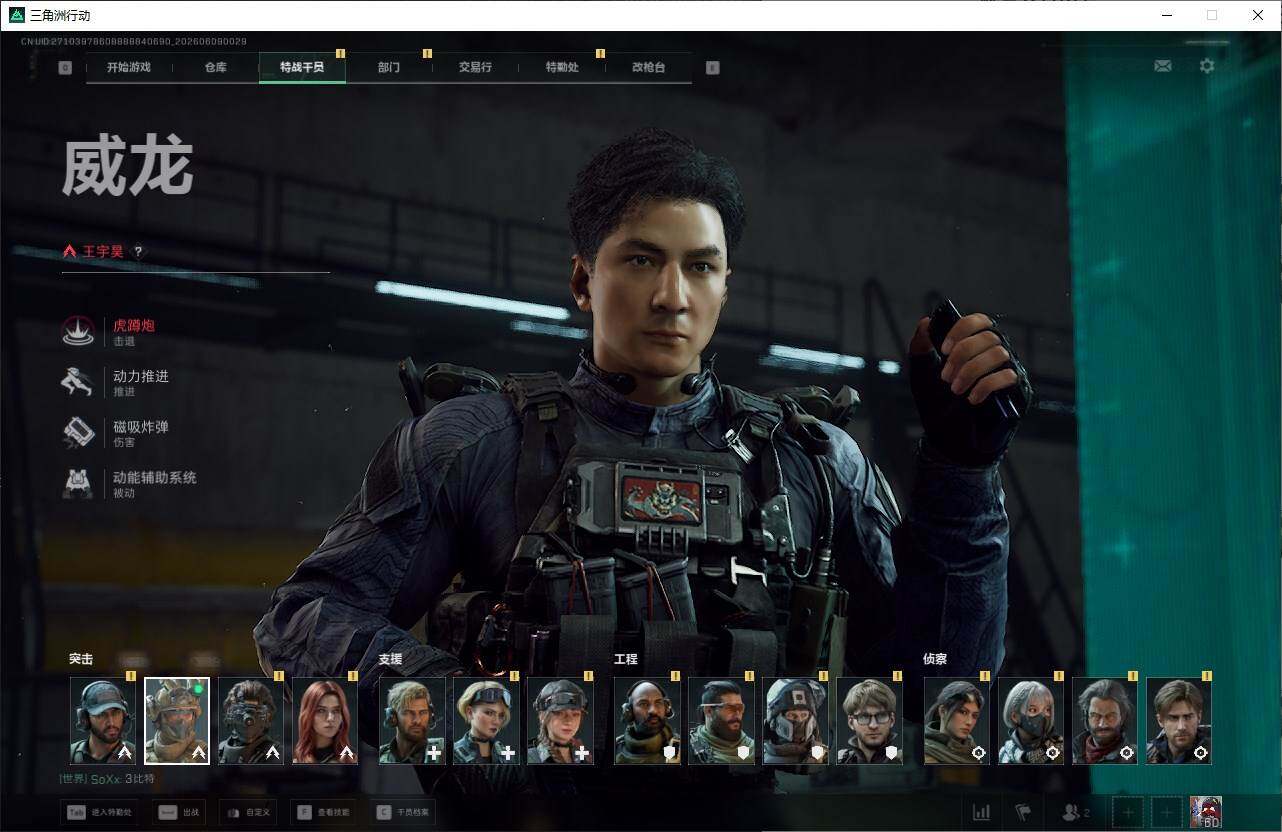Viewport: 1282px width, 832px height.
Task: Click the second empty squad slot plus
Action: (x=1167, y=812)
